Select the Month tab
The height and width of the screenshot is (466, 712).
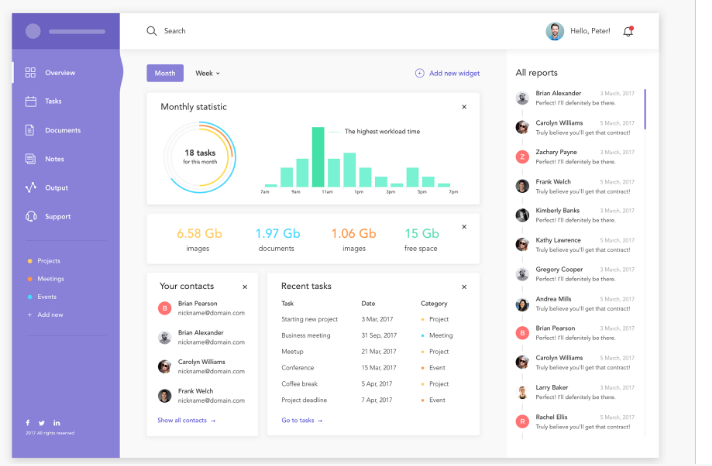(x=165, y=73)
